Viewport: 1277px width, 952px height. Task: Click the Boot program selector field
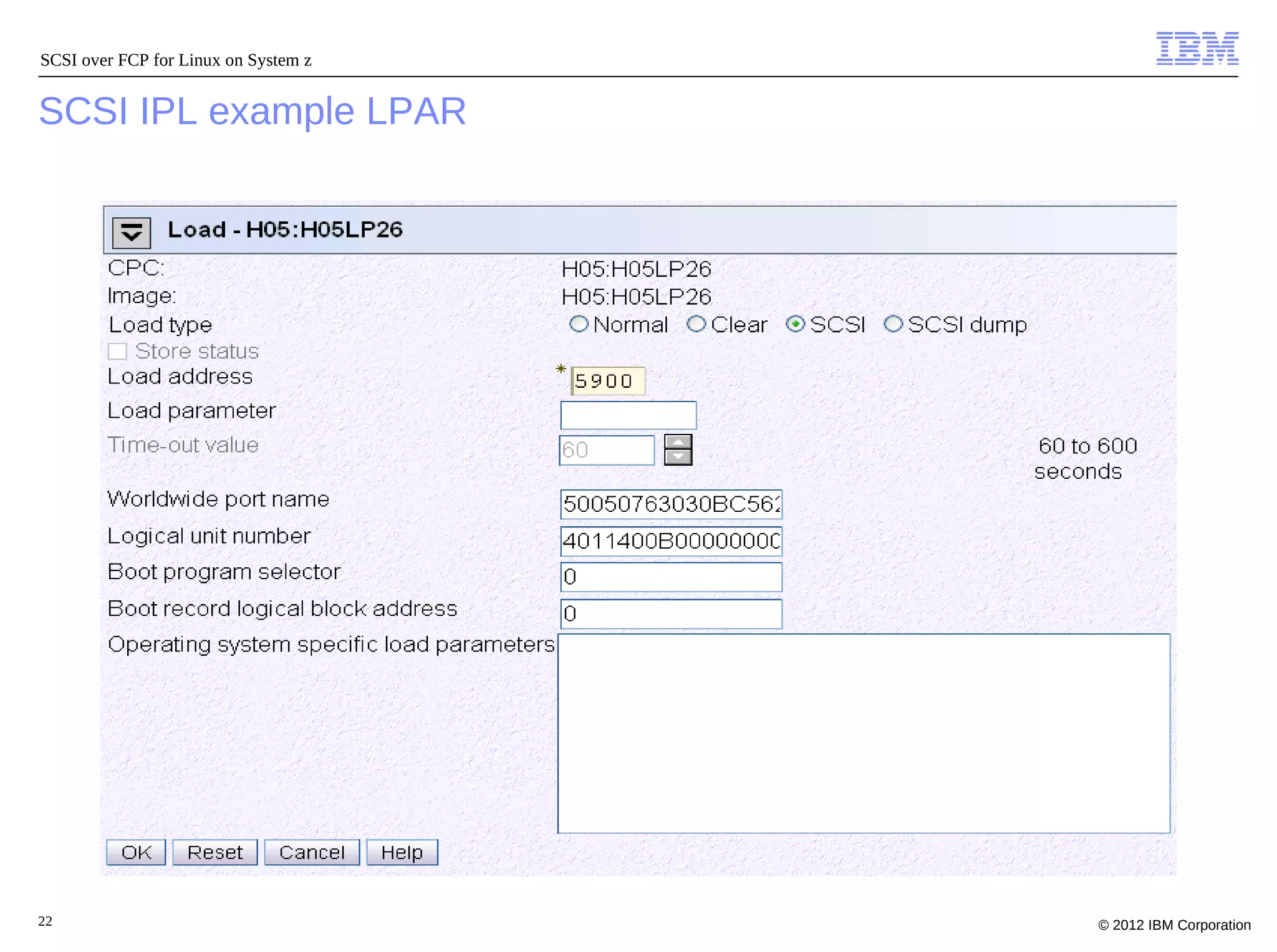[x=671, y=577]
